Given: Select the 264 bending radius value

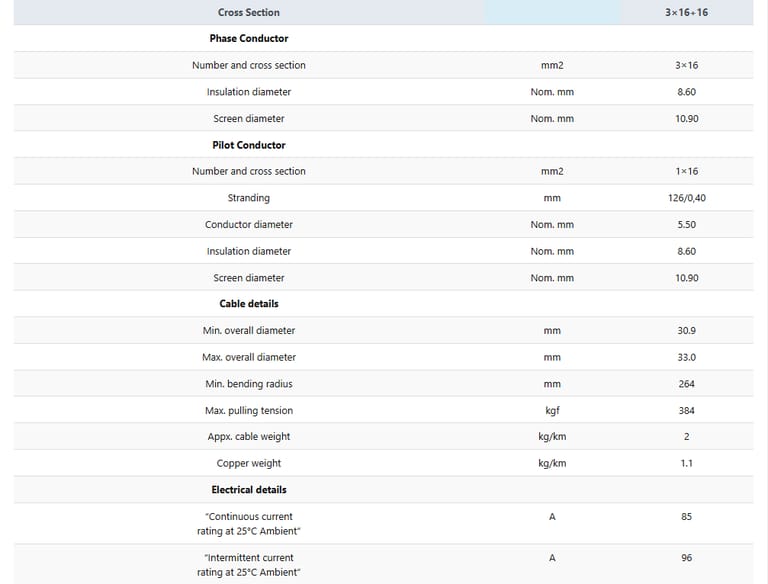Looking at the screenshot, I should tap(686, 384).
